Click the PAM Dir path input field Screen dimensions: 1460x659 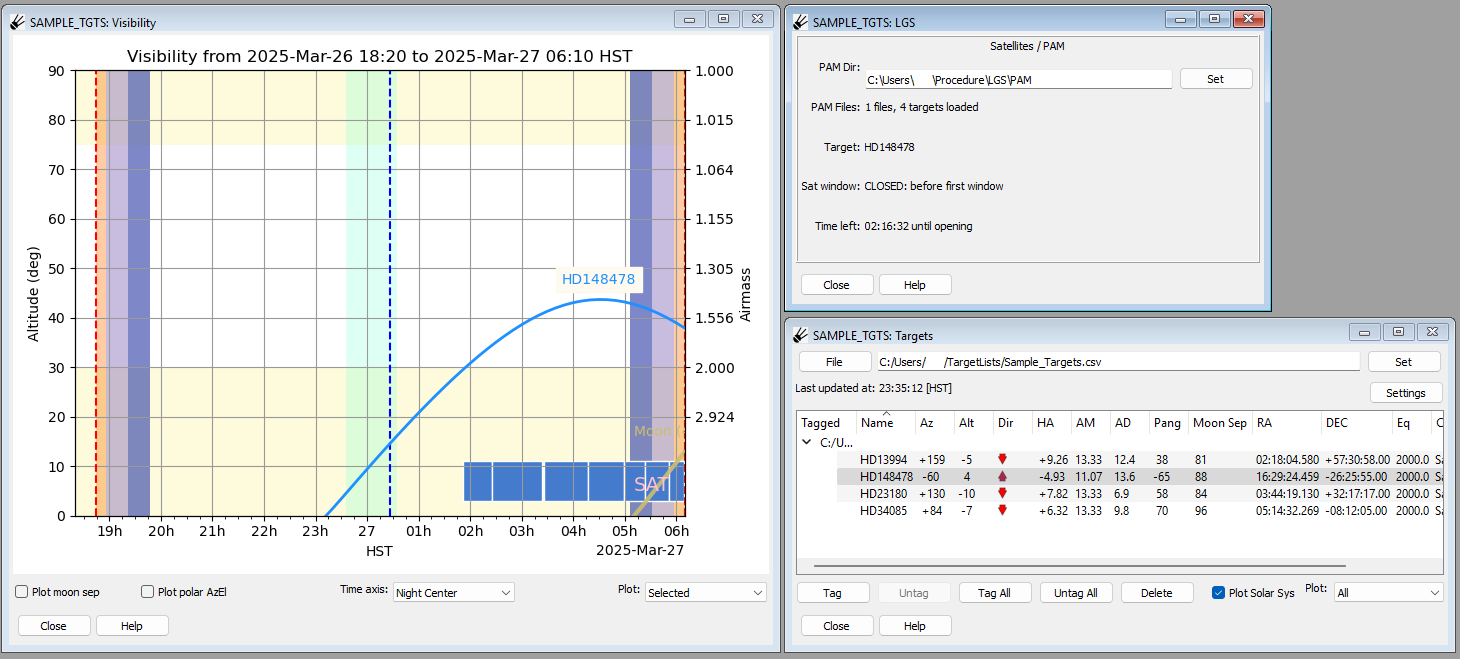click(1018, 79)
